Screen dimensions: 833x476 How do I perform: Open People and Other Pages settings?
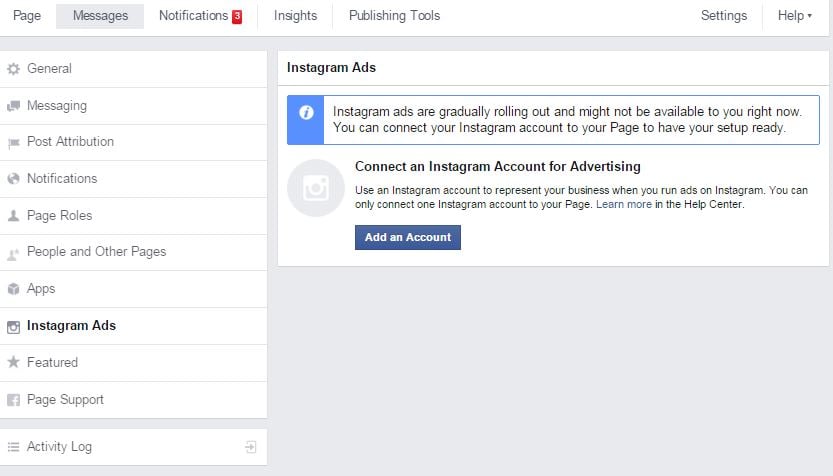click(133, 252)
